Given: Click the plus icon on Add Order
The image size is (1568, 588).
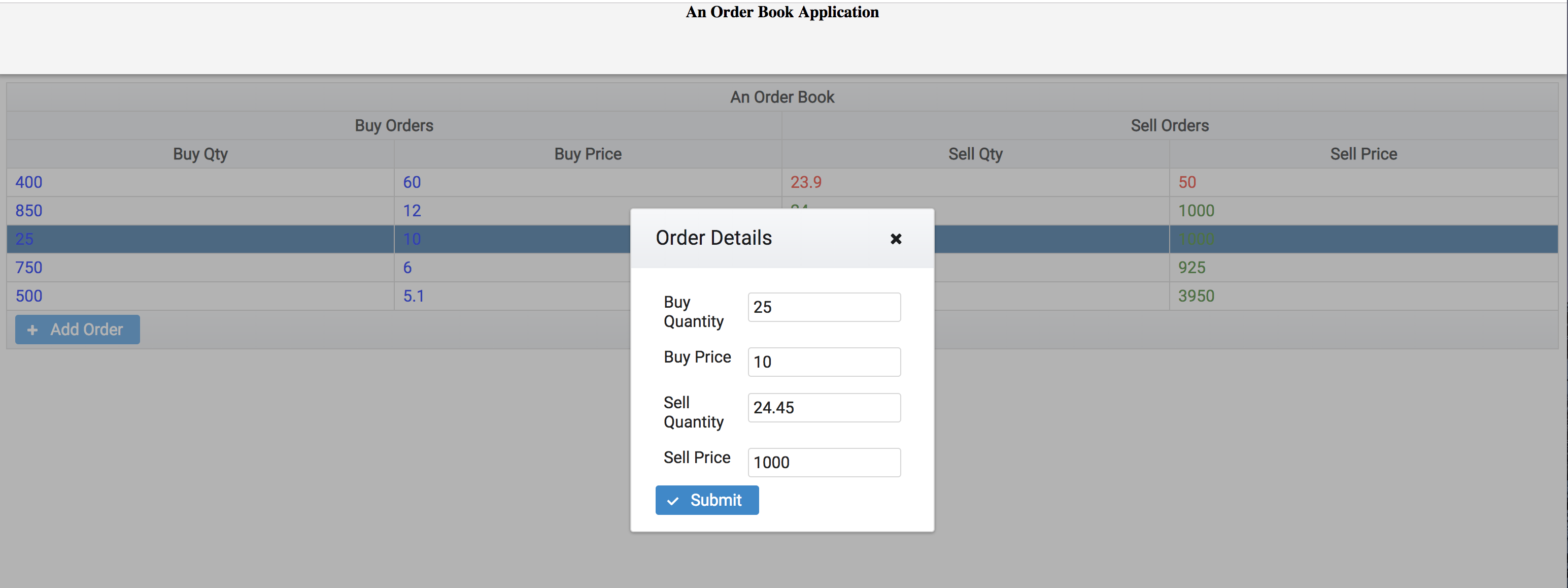Looking at the screenshot, I should 33,330.
